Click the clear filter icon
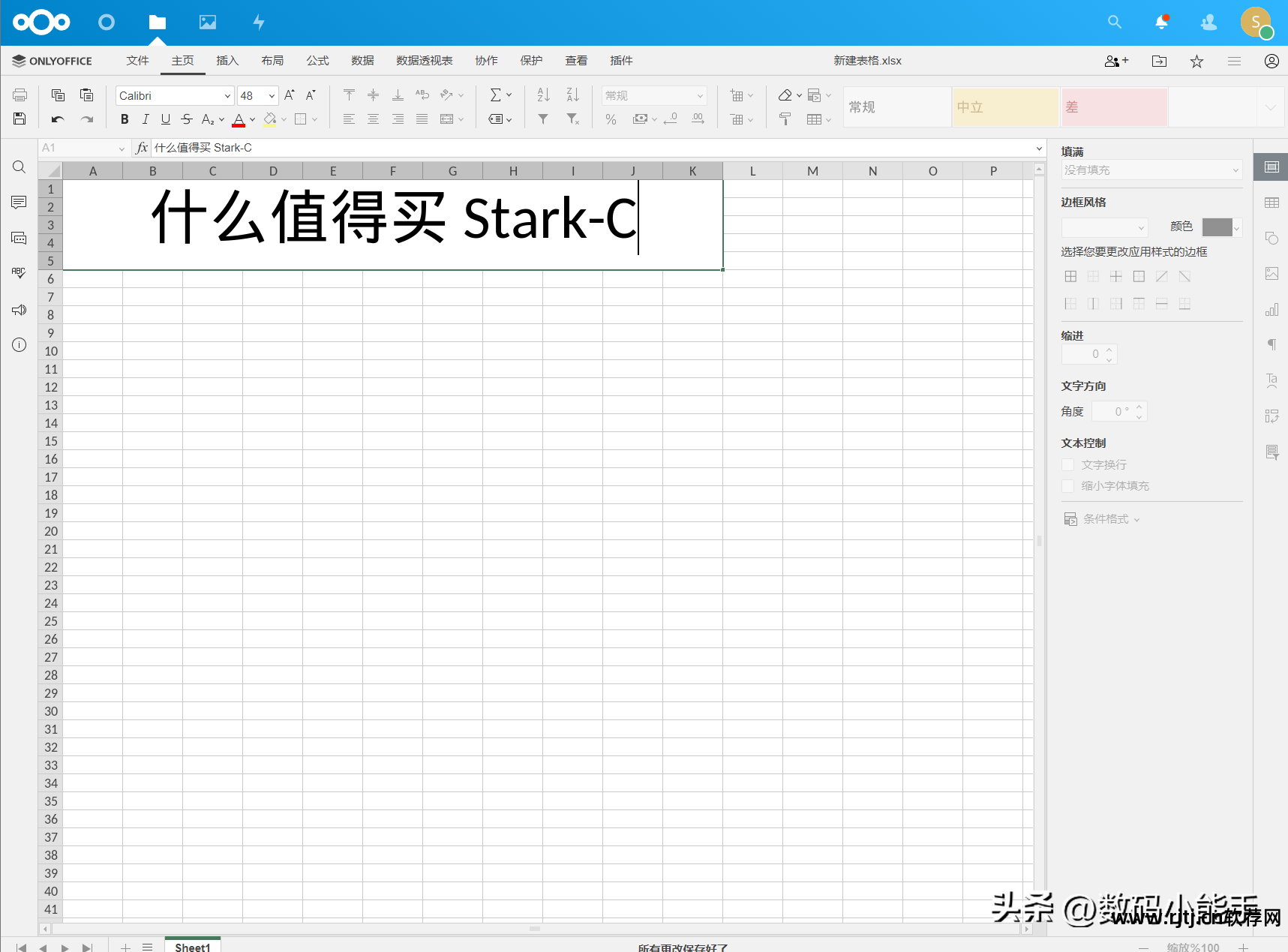This screenshot has height=952, width=1288. [573, 119]
